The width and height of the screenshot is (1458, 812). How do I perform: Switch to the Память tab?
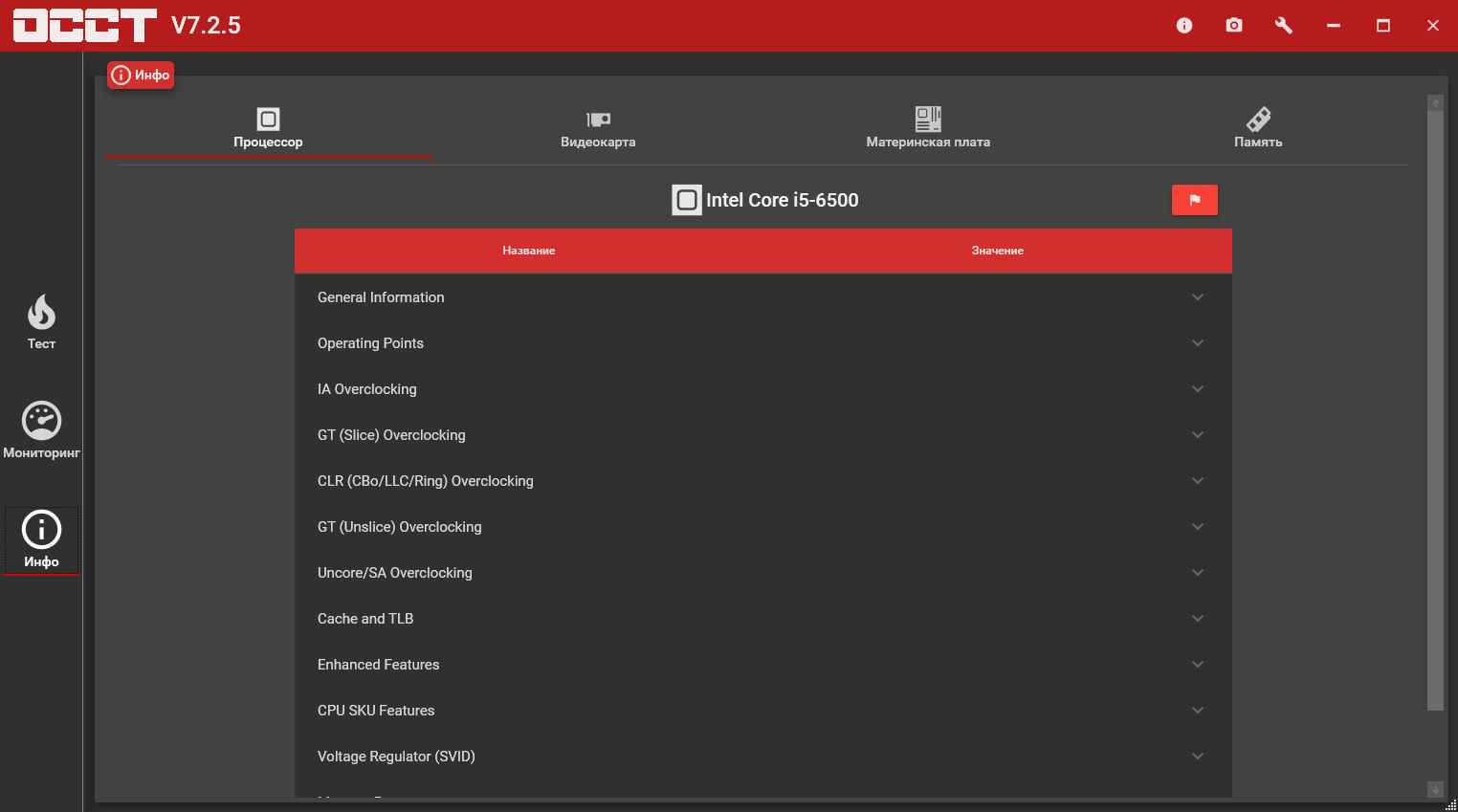[1258, 128]
